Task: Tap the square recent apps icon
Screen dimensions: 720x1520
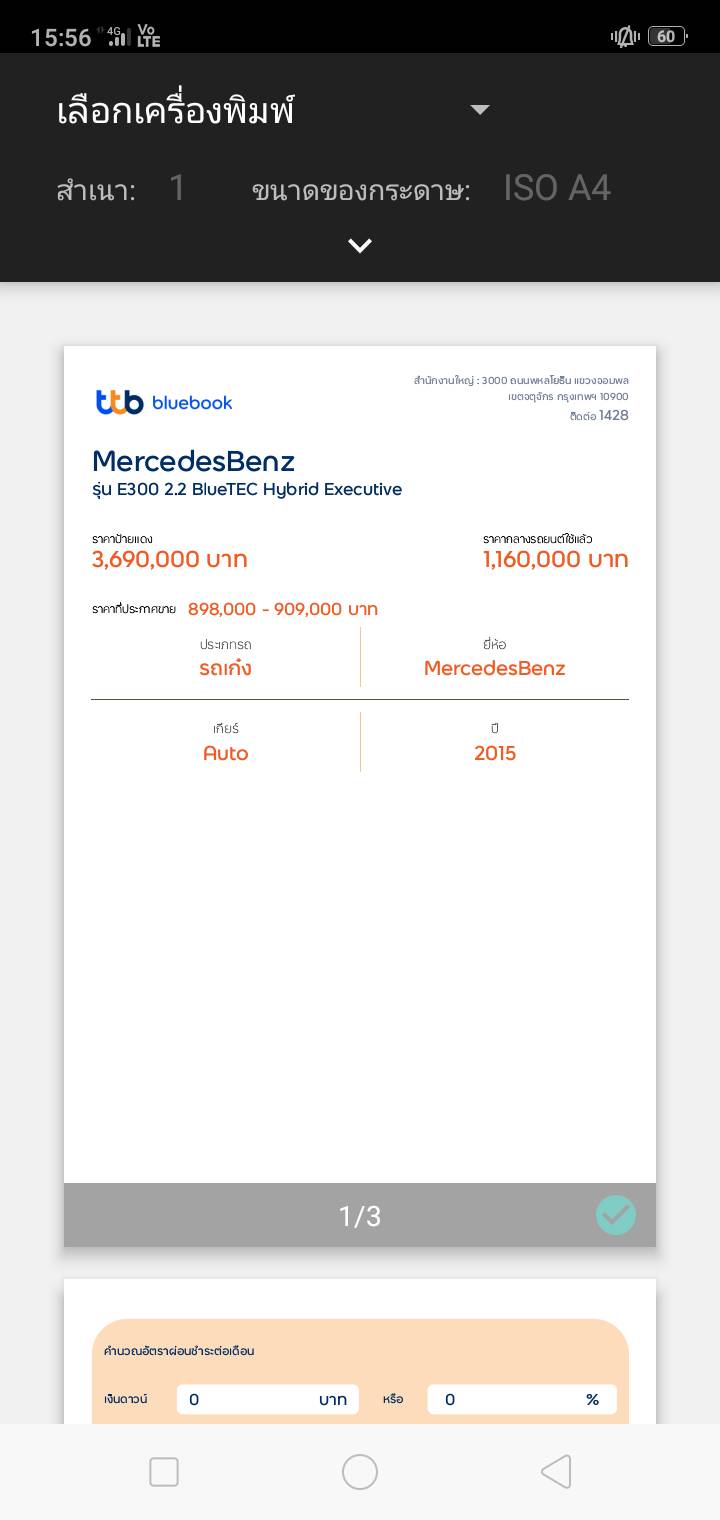Action: [164, 1472]
